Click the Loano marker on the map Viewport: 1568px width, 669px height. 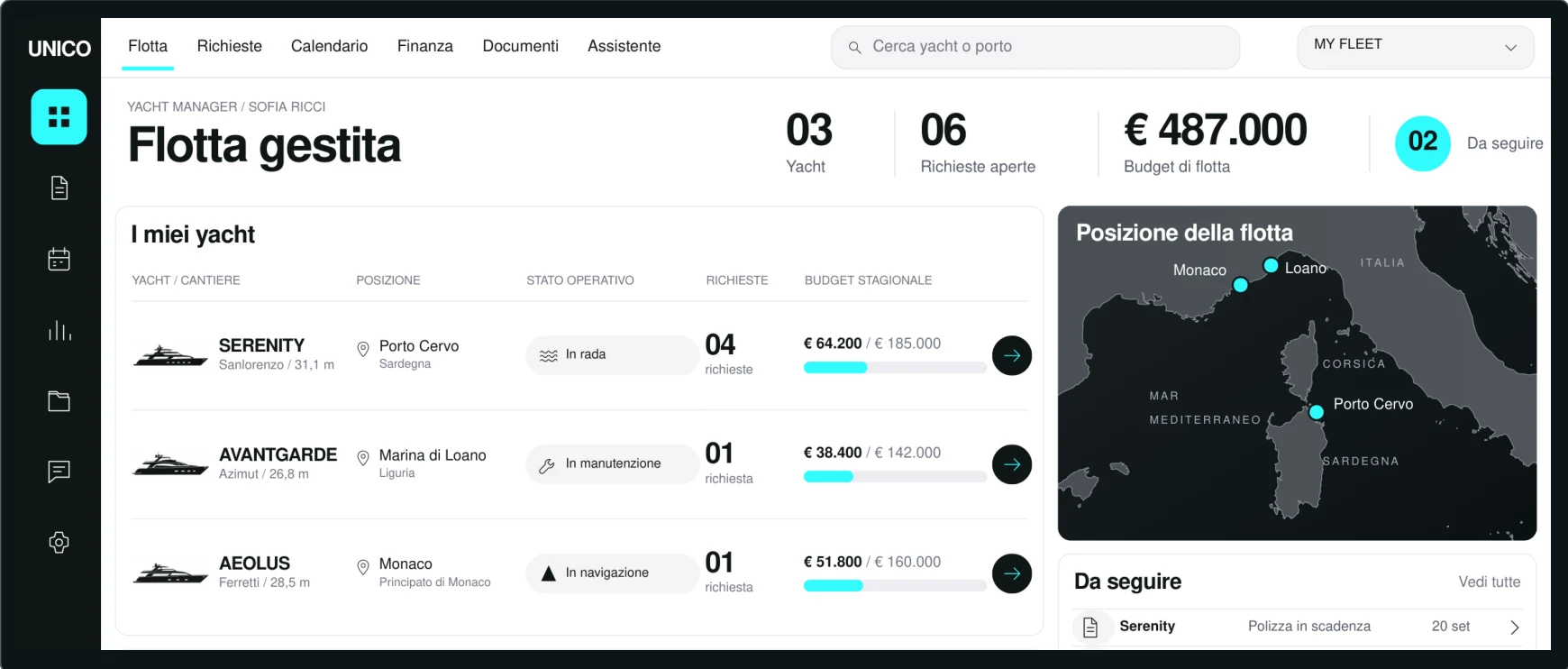1271,266
